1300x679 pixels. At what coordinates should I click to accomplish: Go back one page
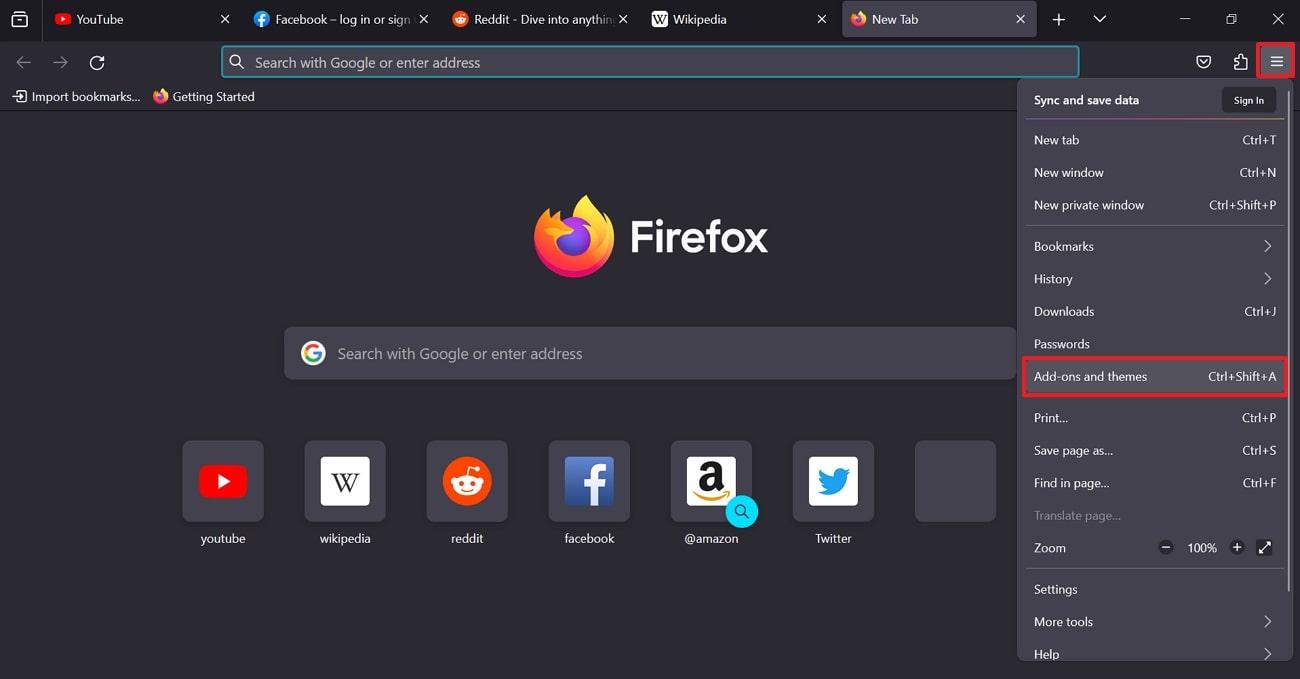tap(24, 62)
